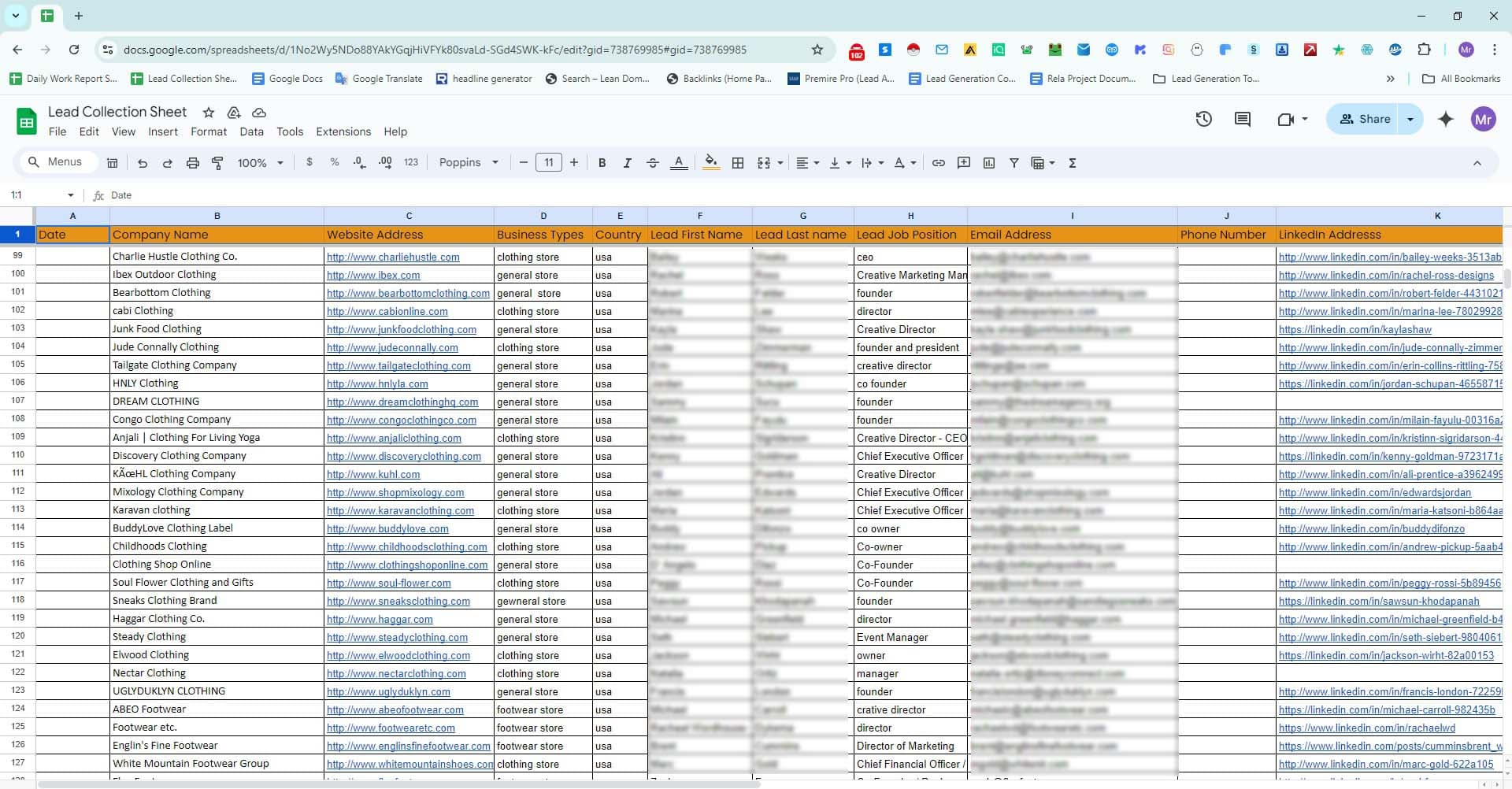Select the paint format tool
This screenshot has width=1512, height=789.
pos(217,163)
